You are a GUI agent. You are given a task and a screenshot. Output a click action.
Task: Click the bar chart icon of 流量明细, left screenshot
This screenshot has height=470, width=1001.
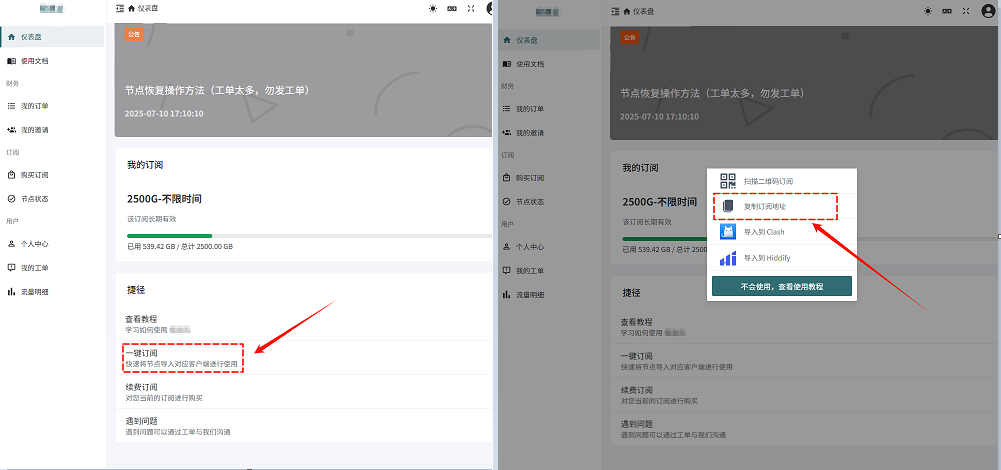click(x=11, y=292)
